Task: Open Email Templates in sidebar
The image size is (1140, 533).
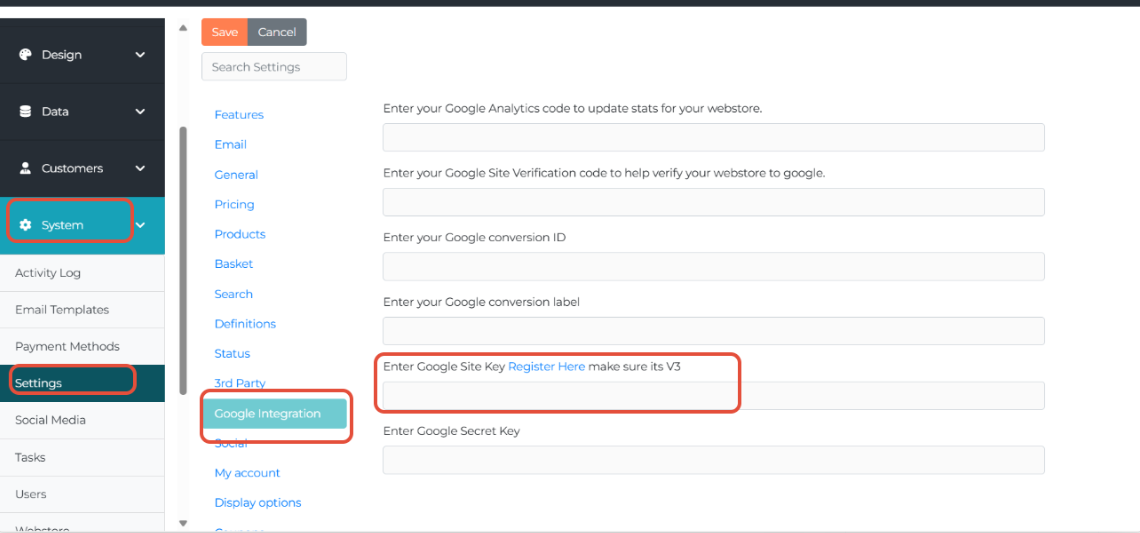Action: tap(82, 310)
